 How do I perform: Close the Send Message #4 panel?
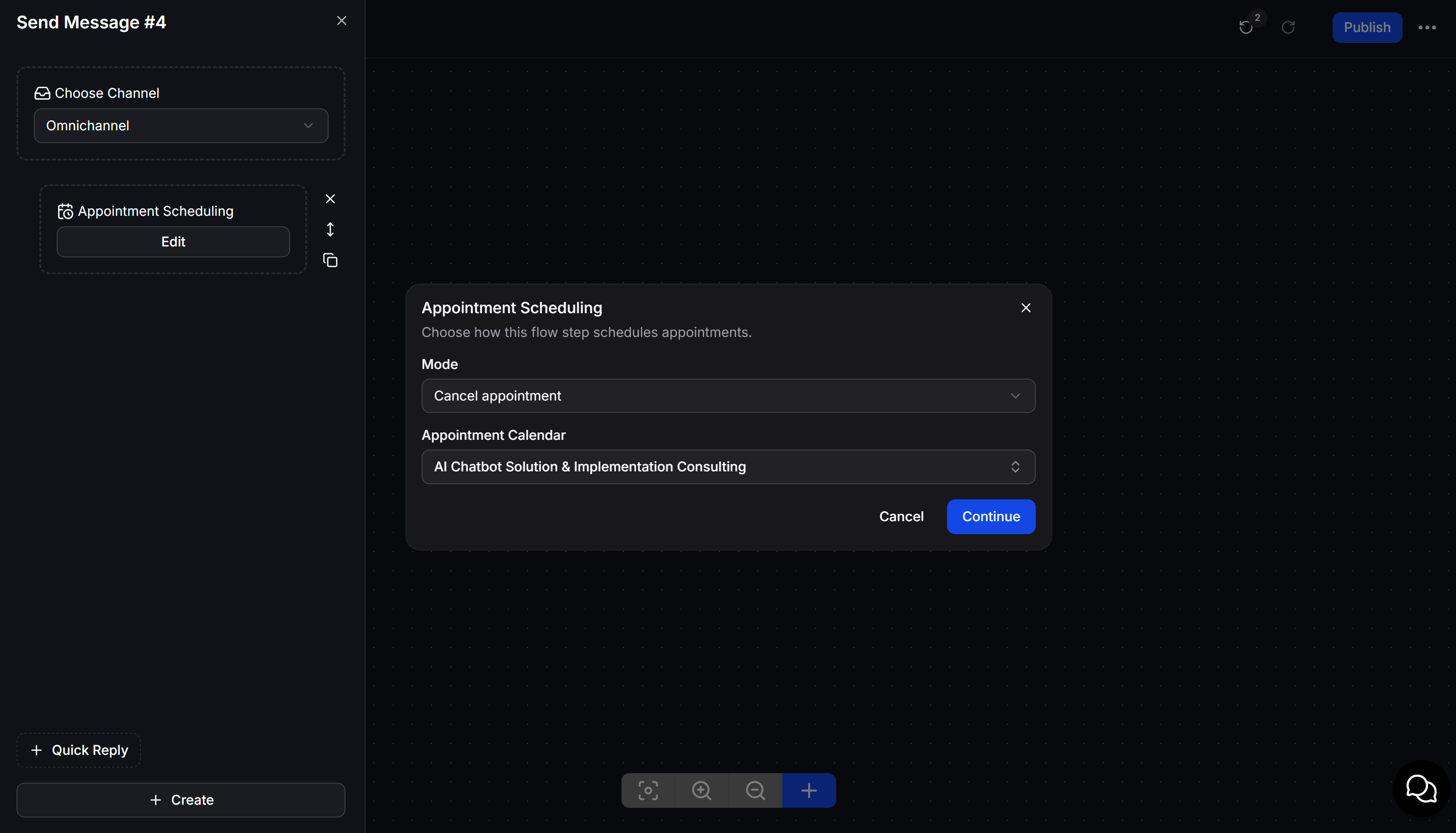341,21
